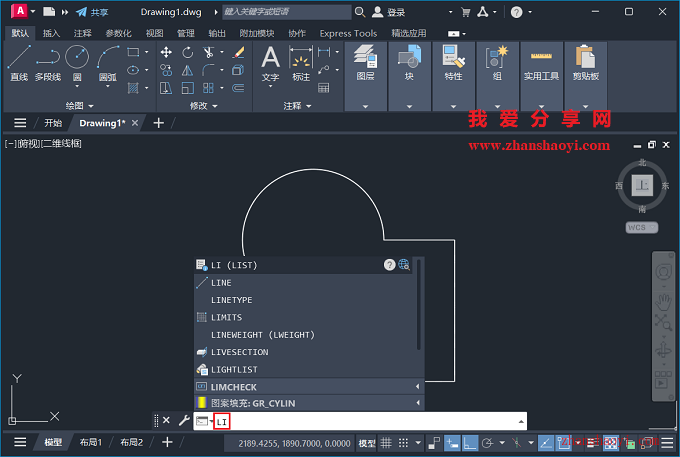680x457 pixels.
Task: Expand the Modify (修改) panel
Action: [x=203, y=106]
